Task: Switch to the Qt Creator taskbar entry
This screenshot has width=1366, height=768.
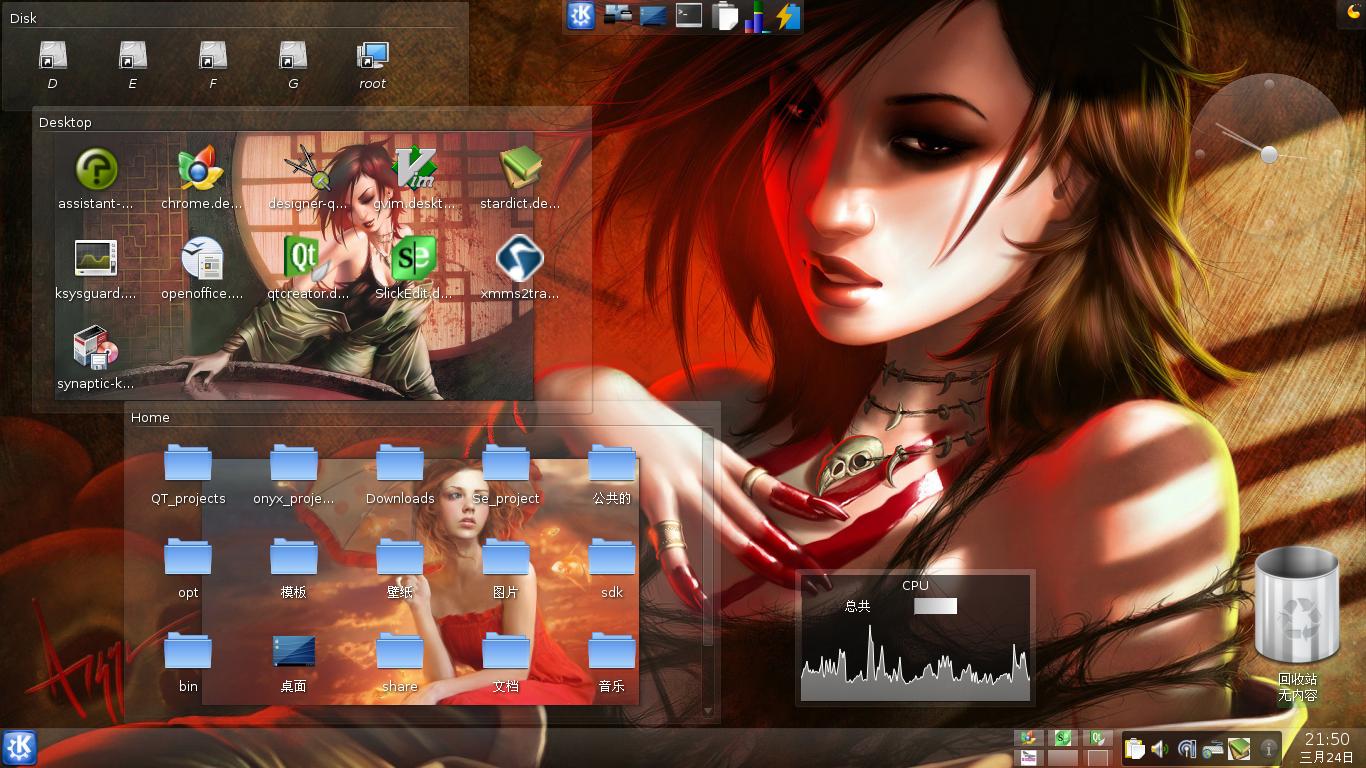Action: coord(1098,738)
